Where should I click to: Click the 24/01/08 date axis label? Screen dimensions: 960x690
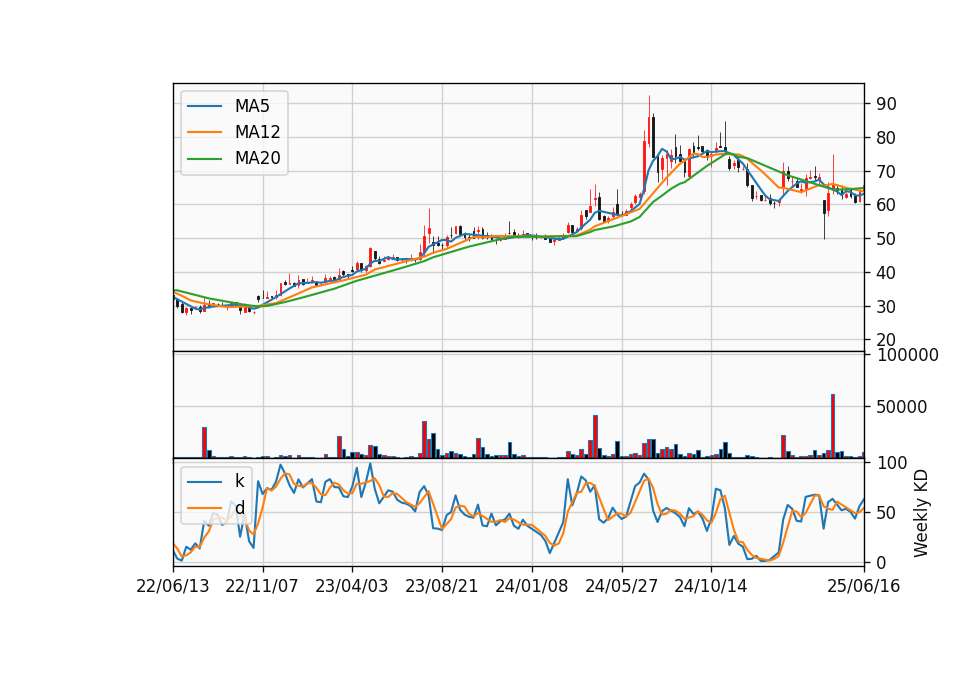click(x=531, y=586)
